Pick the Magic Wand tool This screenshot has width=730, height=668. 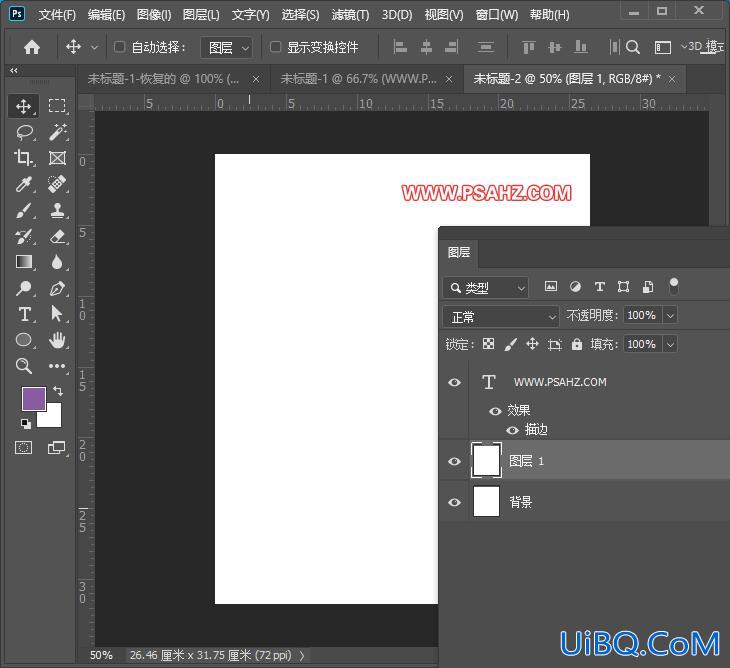pyautogui.click(x=57, y=132)
